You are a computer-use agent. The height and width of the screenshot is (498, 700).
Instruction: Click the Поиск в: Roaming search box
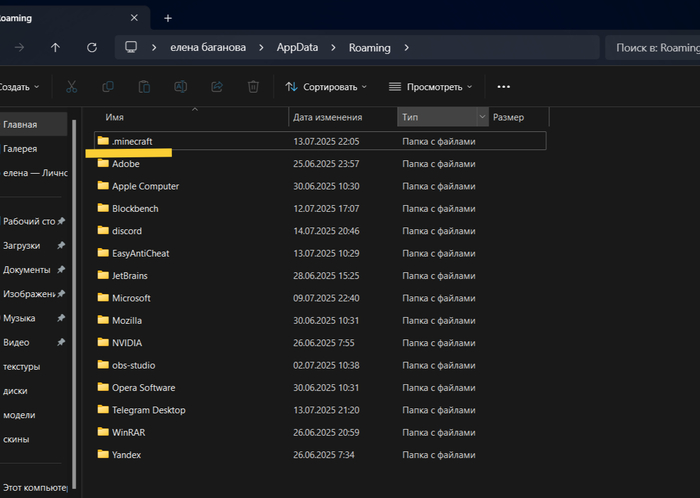(653, 47)
